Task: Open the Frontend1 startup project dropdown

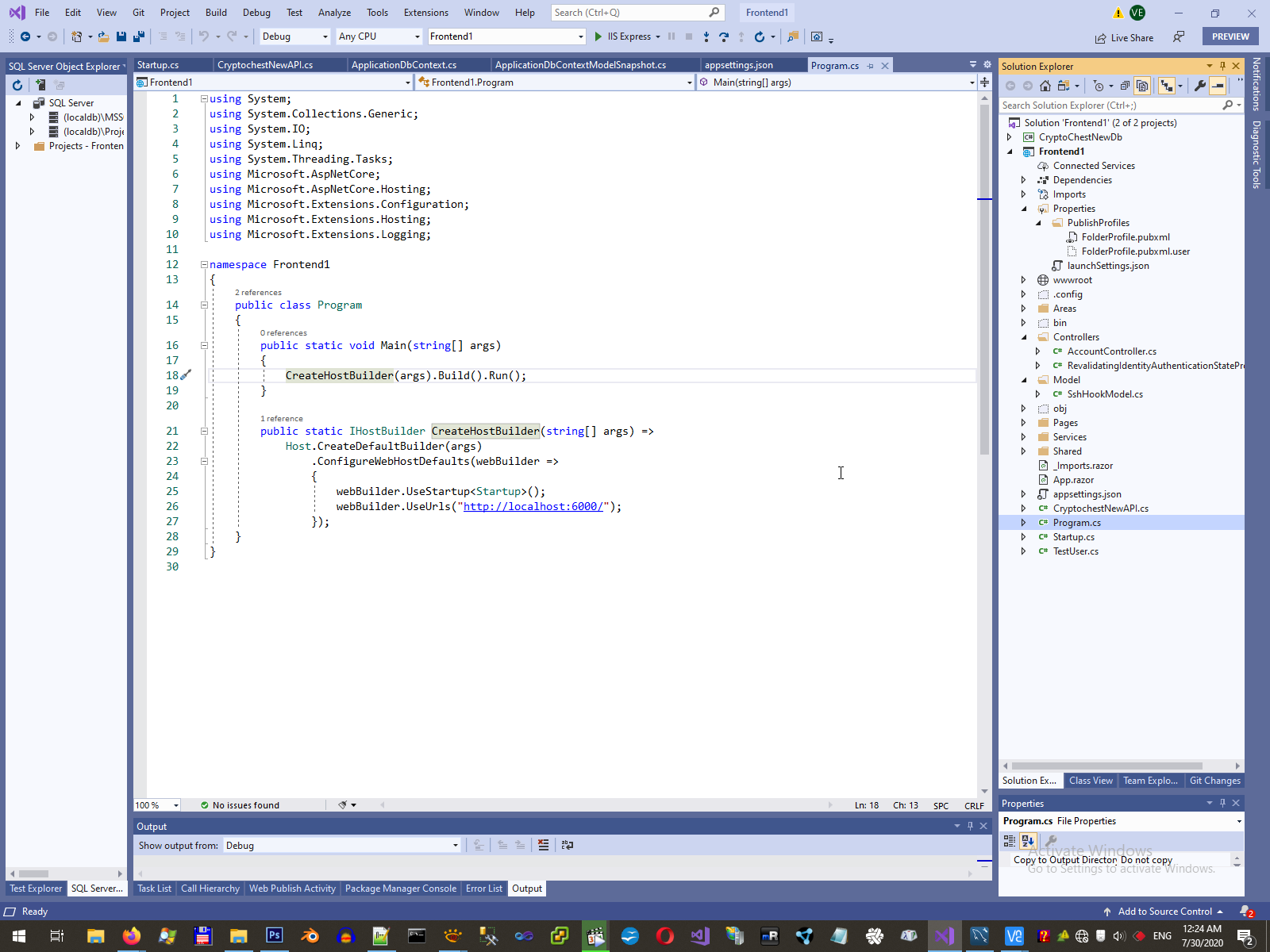Action: [506, 36]
